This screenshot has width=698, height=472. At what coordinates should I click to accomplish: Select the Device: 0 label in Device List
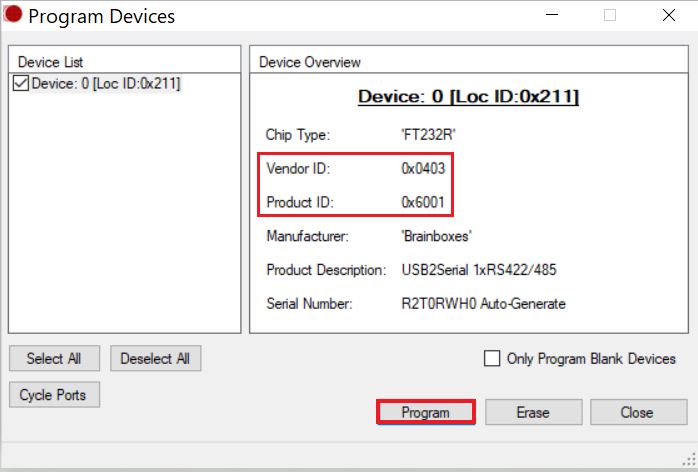click(x=105, y=84)
